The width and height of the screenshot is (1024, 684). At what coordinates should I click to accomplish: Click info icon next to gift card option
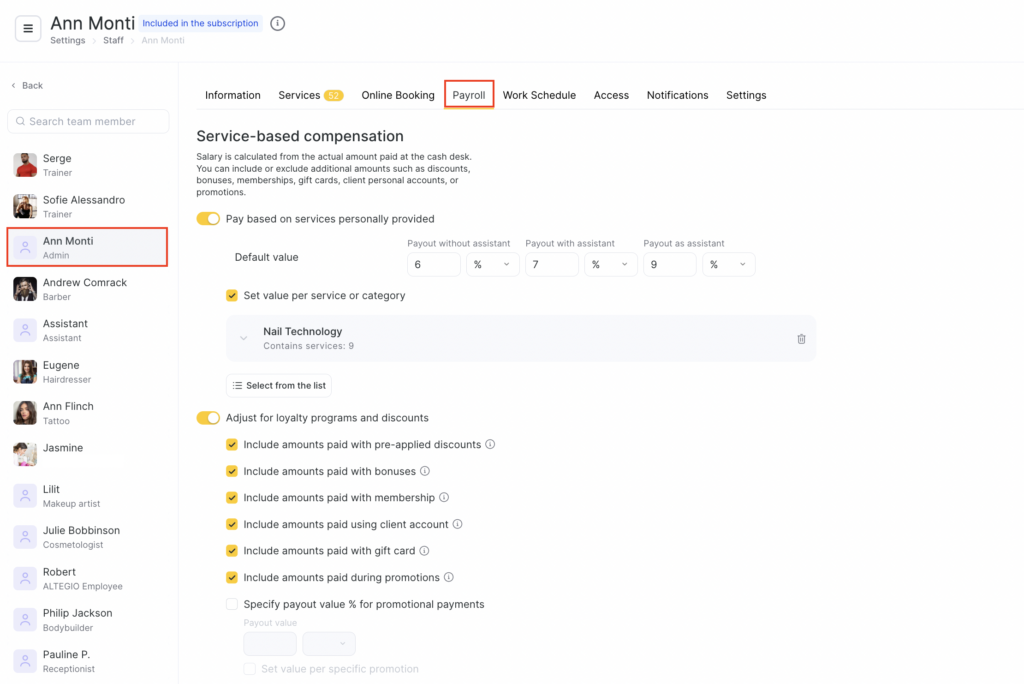424,551
